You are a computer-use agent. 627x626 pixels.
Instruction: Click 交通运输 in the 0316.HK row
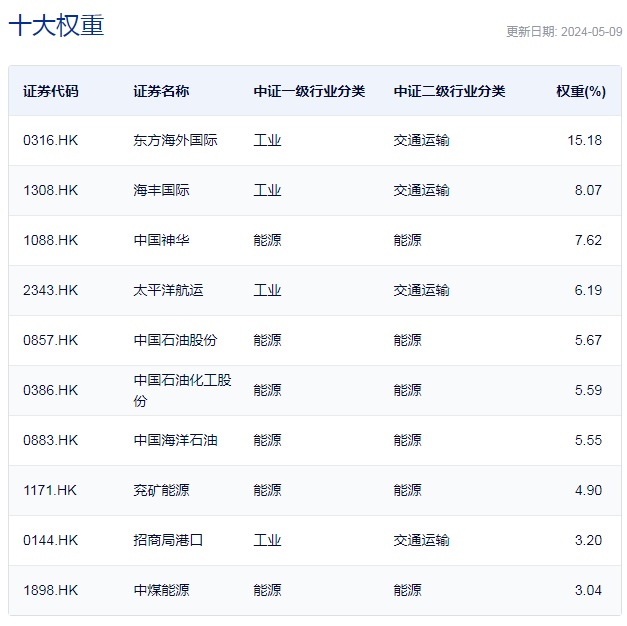click(x=421, y=140)
